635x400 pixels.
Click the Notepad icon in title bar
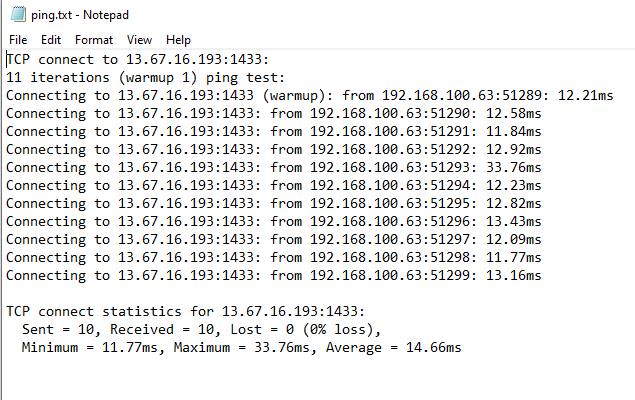[x=18, y=14]
